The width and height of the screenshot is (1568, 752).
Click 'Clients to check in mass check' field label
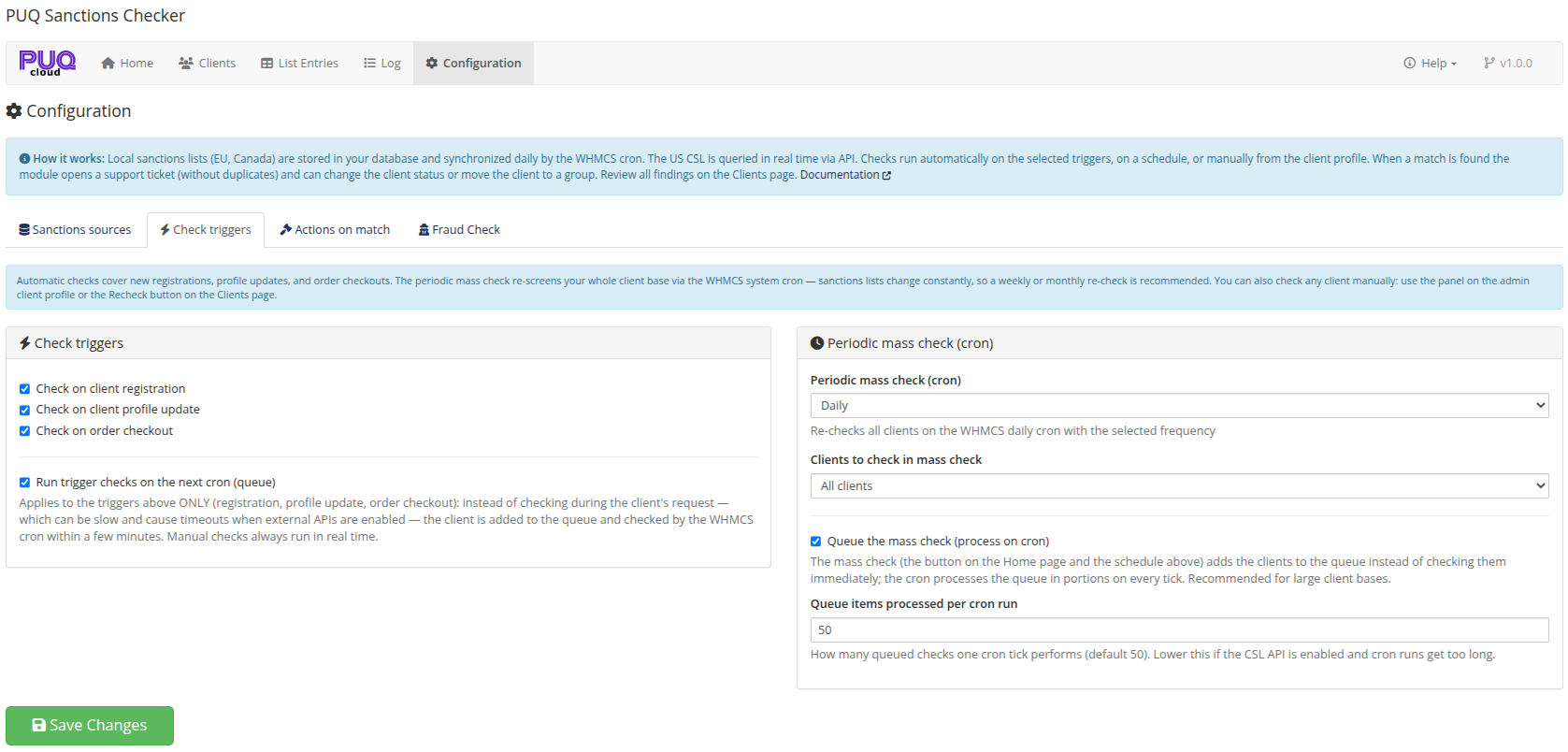click(x=896, y=459)
